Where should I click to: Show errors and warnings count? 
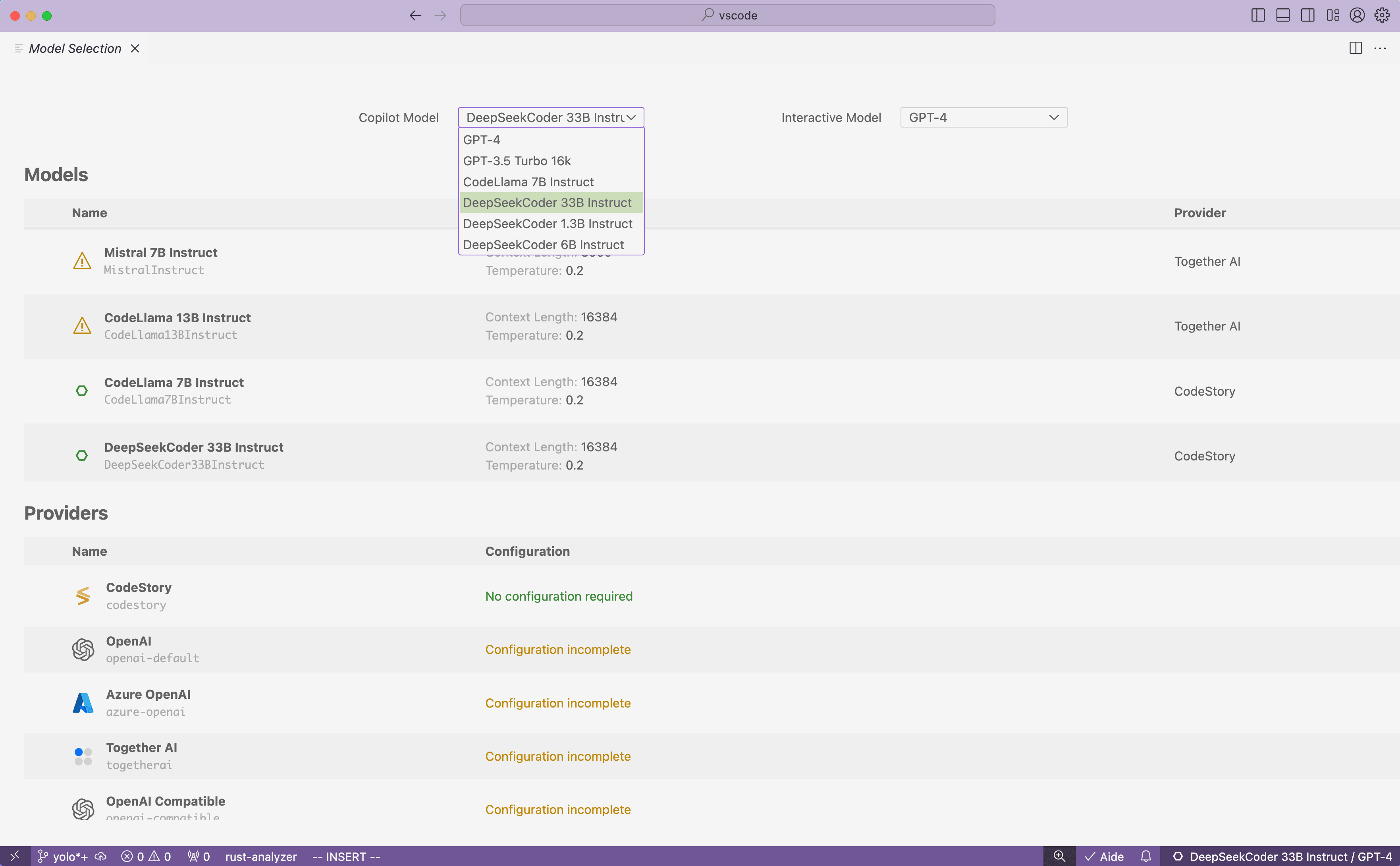pos(146,856)
